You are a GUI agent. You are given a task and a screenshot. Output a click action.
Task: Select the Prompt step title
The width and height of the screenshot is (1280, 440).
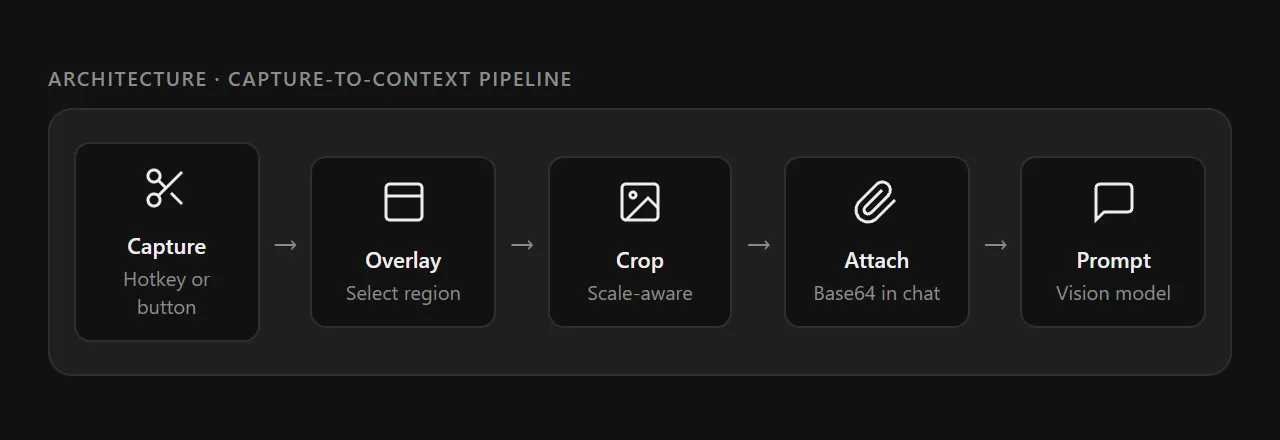[1113, 260]
